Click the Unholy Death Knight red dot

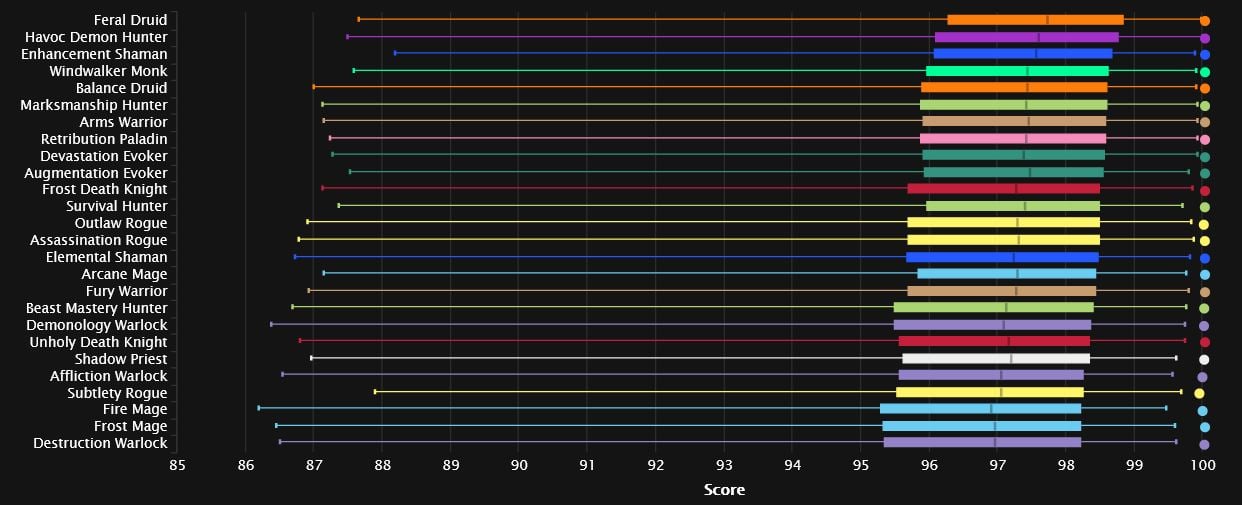(1205, 342)
